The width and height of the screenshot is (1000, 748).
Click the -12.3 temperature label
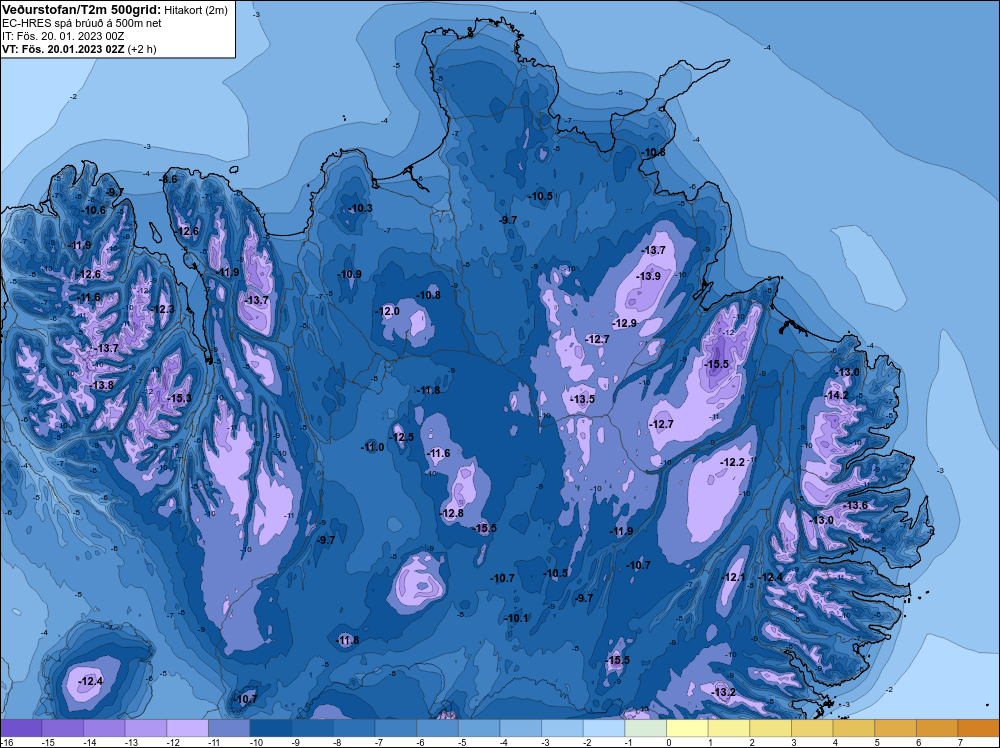pyautogui.click(x=163, y=309)
